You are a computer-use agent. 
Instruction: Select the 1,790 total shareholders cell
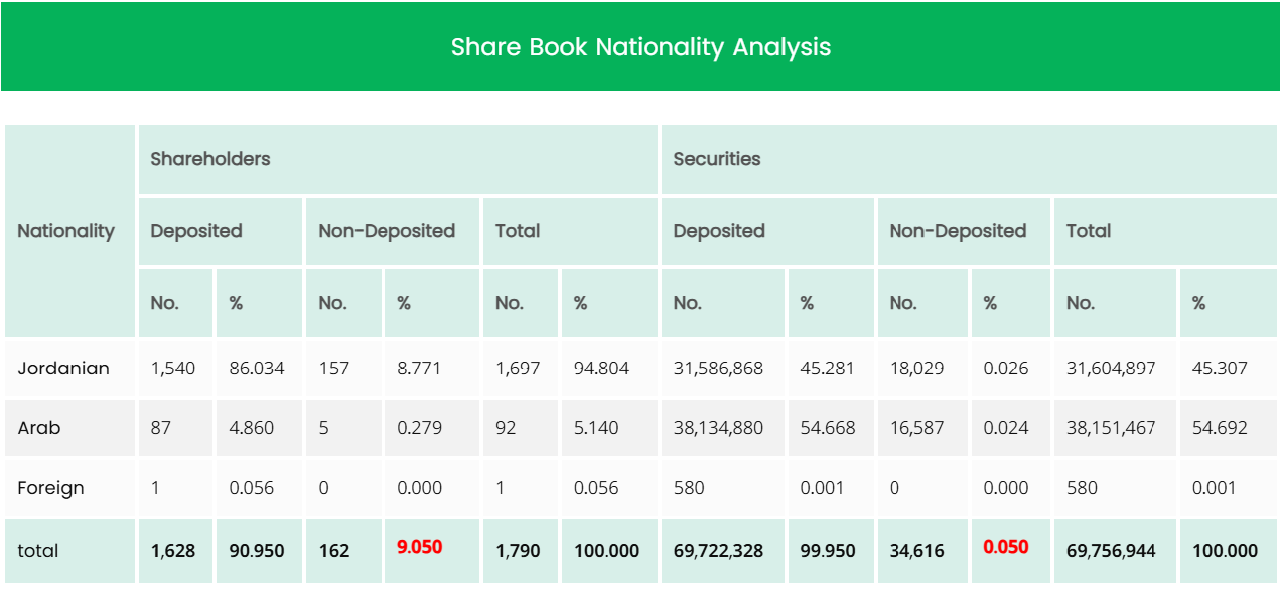point(517,550)
